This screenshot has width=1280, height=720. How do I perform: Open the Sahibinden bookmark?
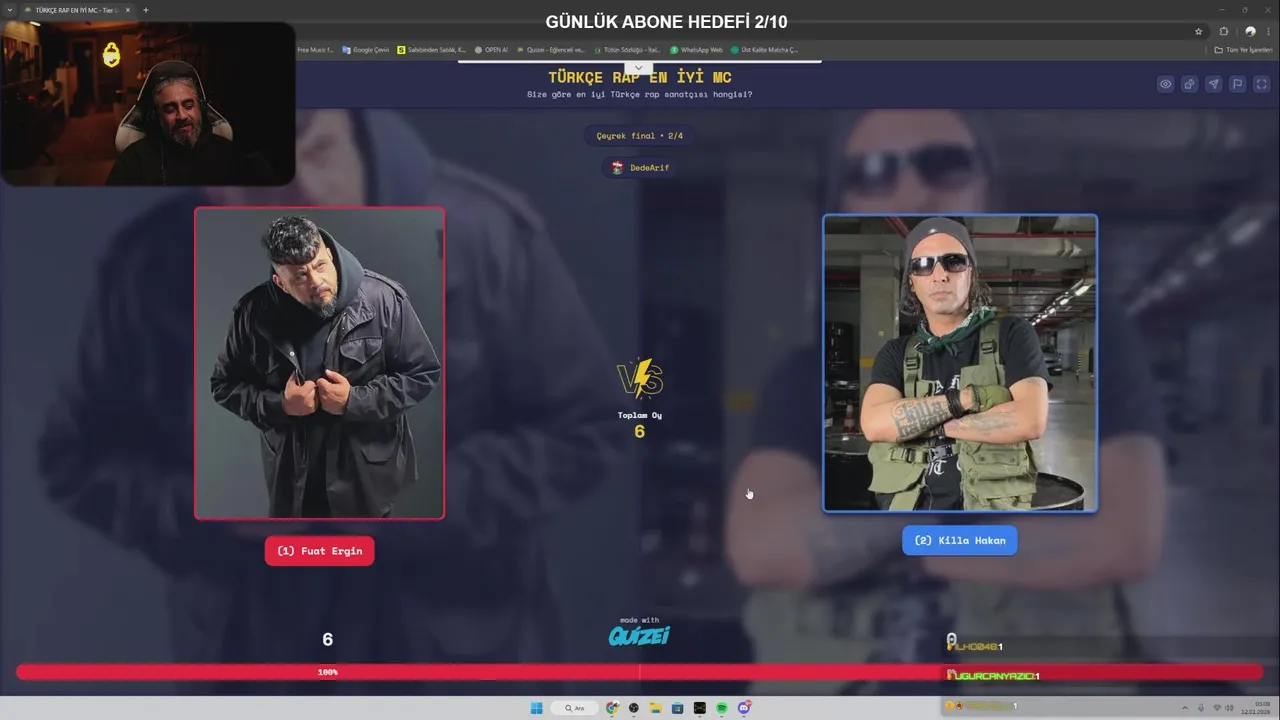432,49
